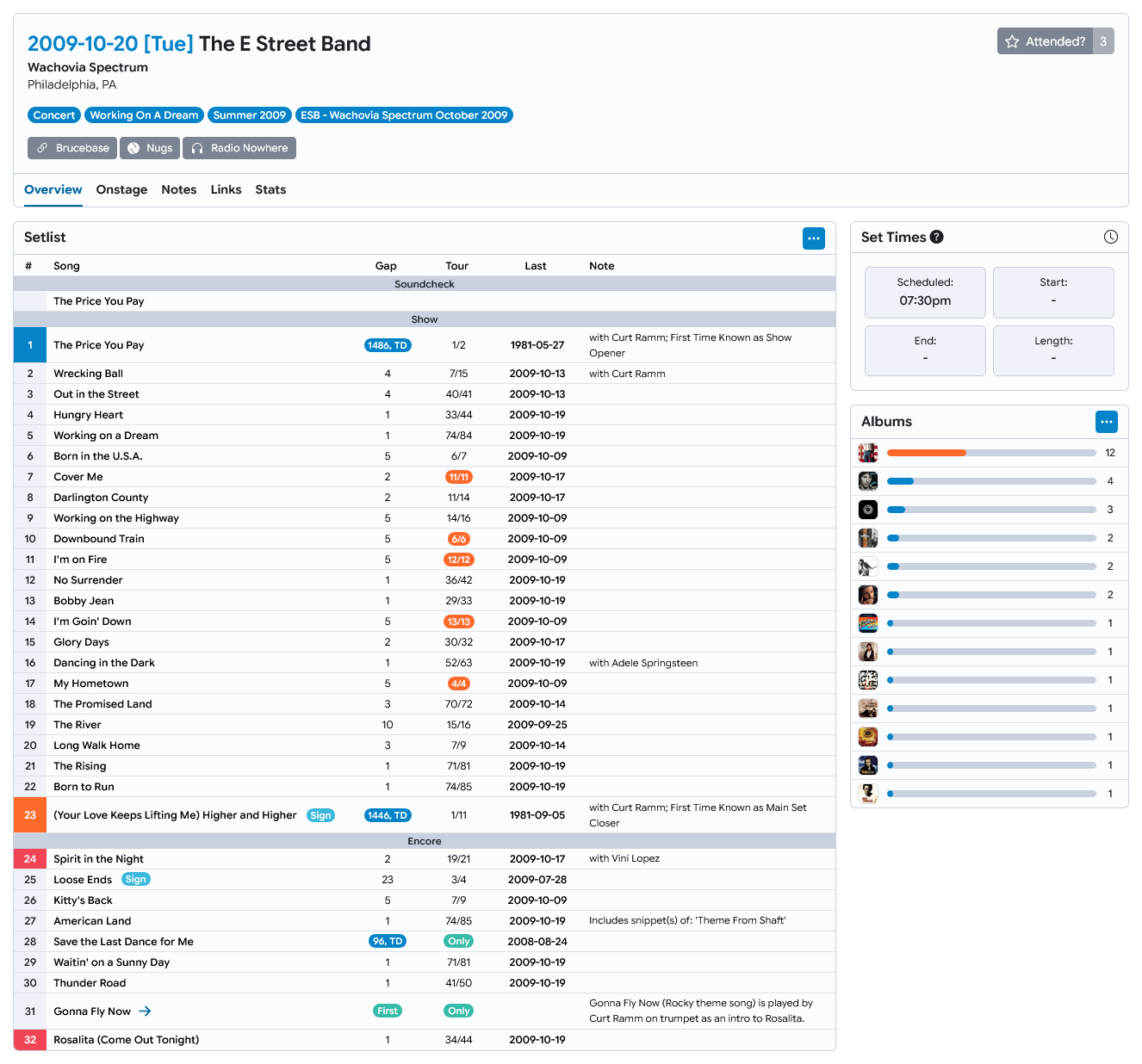Select the Working On A Dream tag
This screenshot has width=1142, height=1064.
click(x=144, y=115)
